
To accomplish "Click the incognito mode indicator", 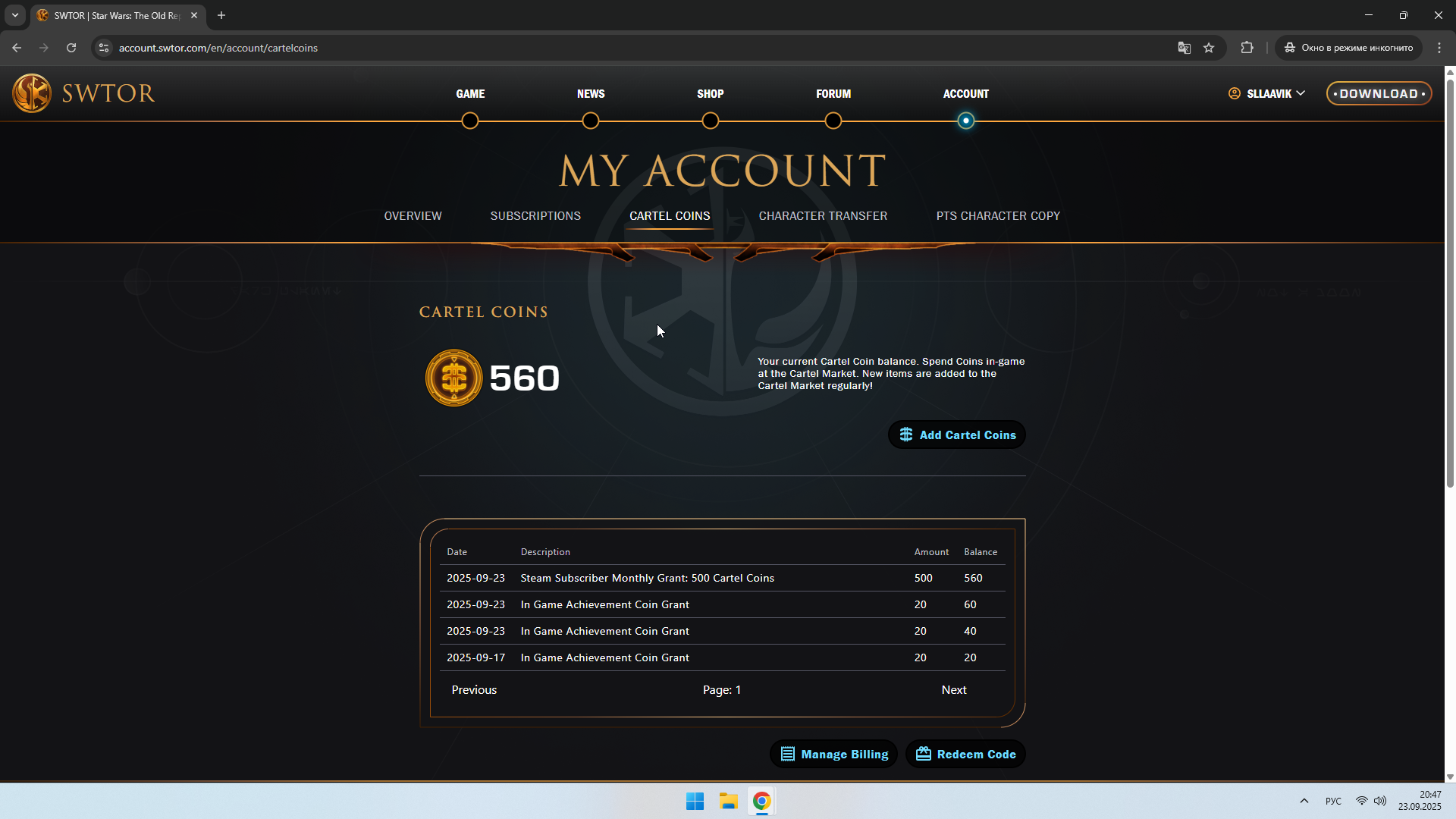I will [1348, 48].
